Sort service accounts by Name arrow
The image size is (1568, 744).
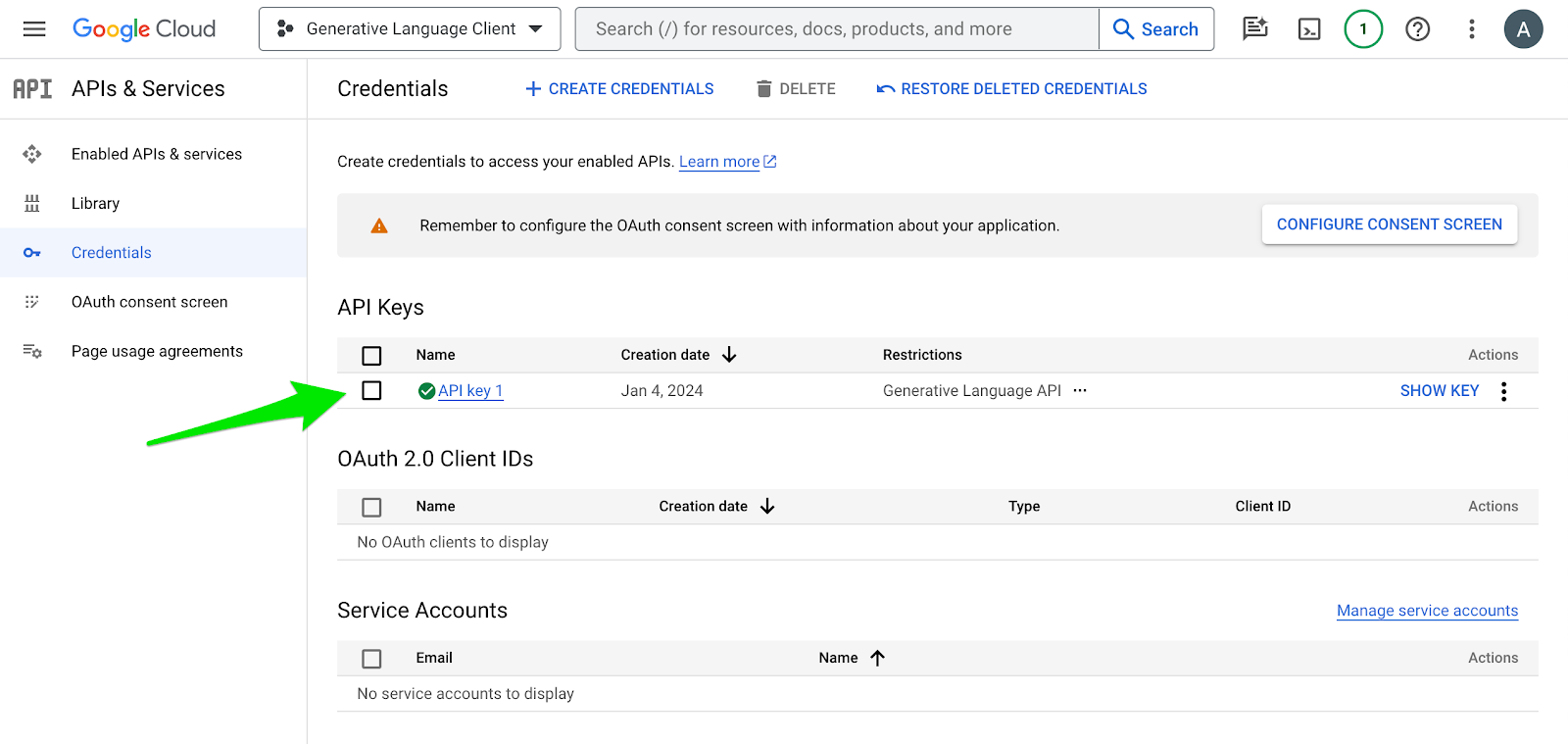click(x=877, y=658)
